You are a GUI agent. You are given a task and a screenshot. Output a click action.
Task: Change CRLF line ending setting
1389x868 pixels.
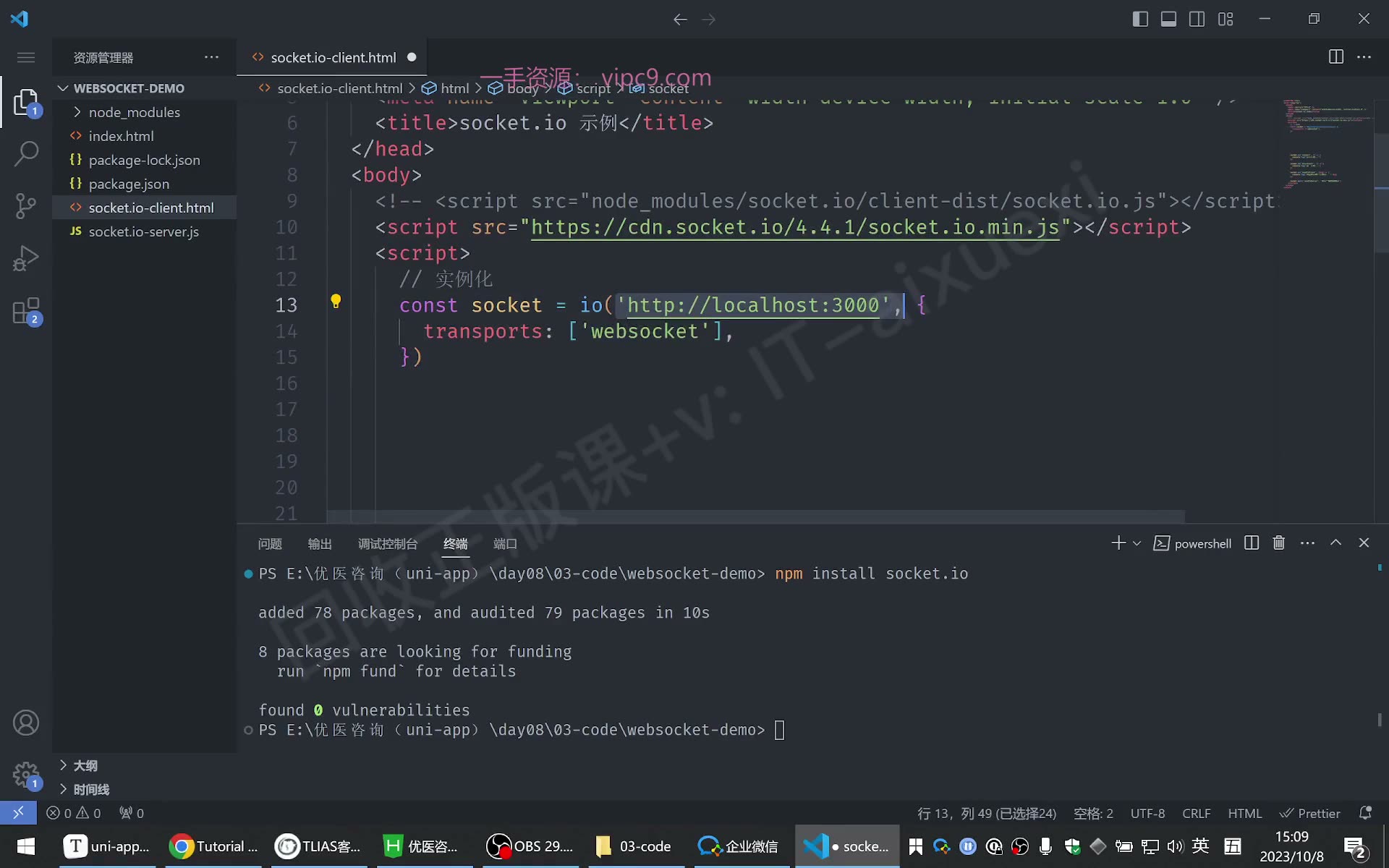click(1197, 813)
